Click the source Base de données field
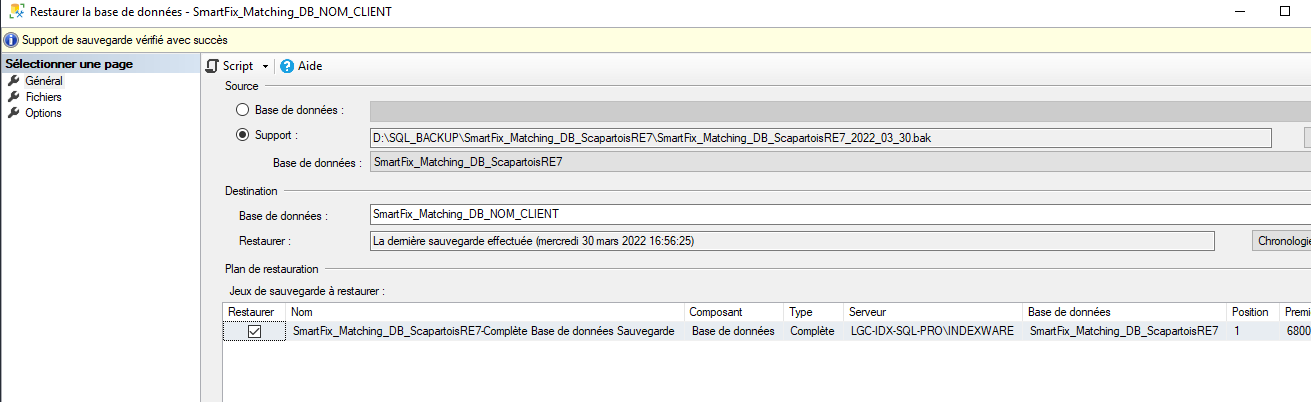 coord(840,162)
